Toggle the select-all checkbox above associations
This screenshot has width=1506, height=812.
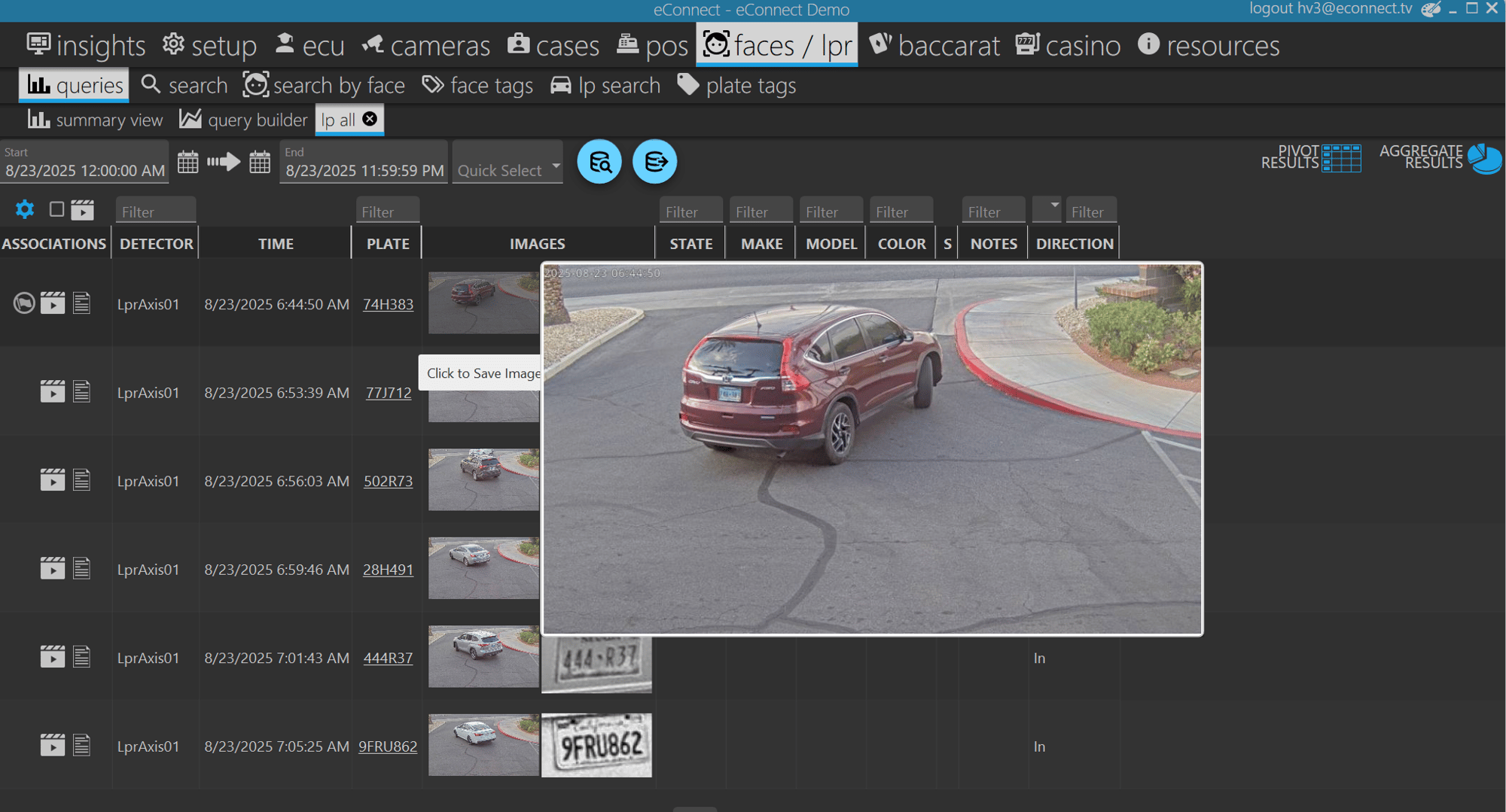[x=56, y=209]
